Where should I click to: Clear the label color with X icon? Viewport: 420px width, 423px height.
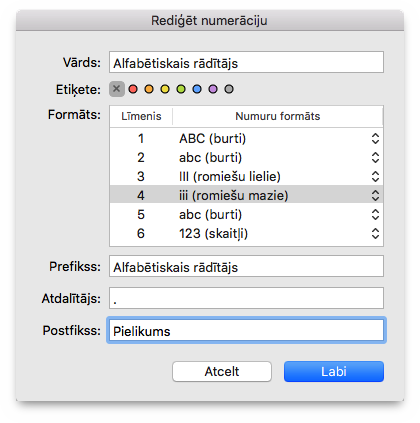[117, 89]
